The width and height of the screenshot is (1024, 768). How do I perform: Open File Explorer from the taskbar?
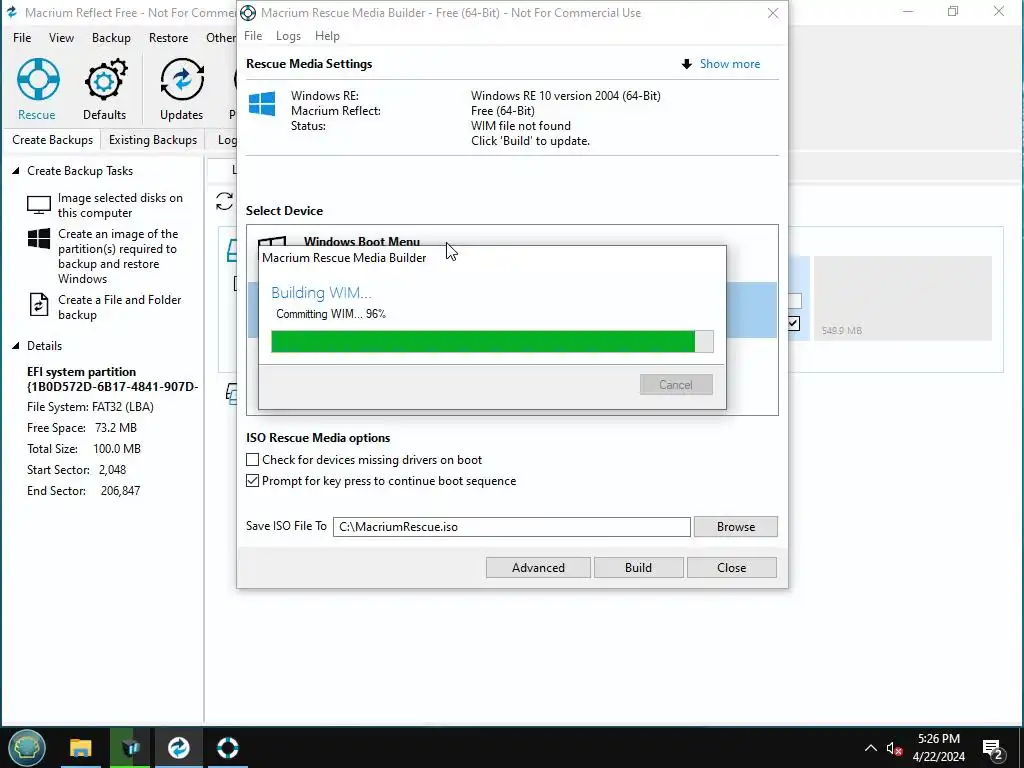(x=80, y=747)
